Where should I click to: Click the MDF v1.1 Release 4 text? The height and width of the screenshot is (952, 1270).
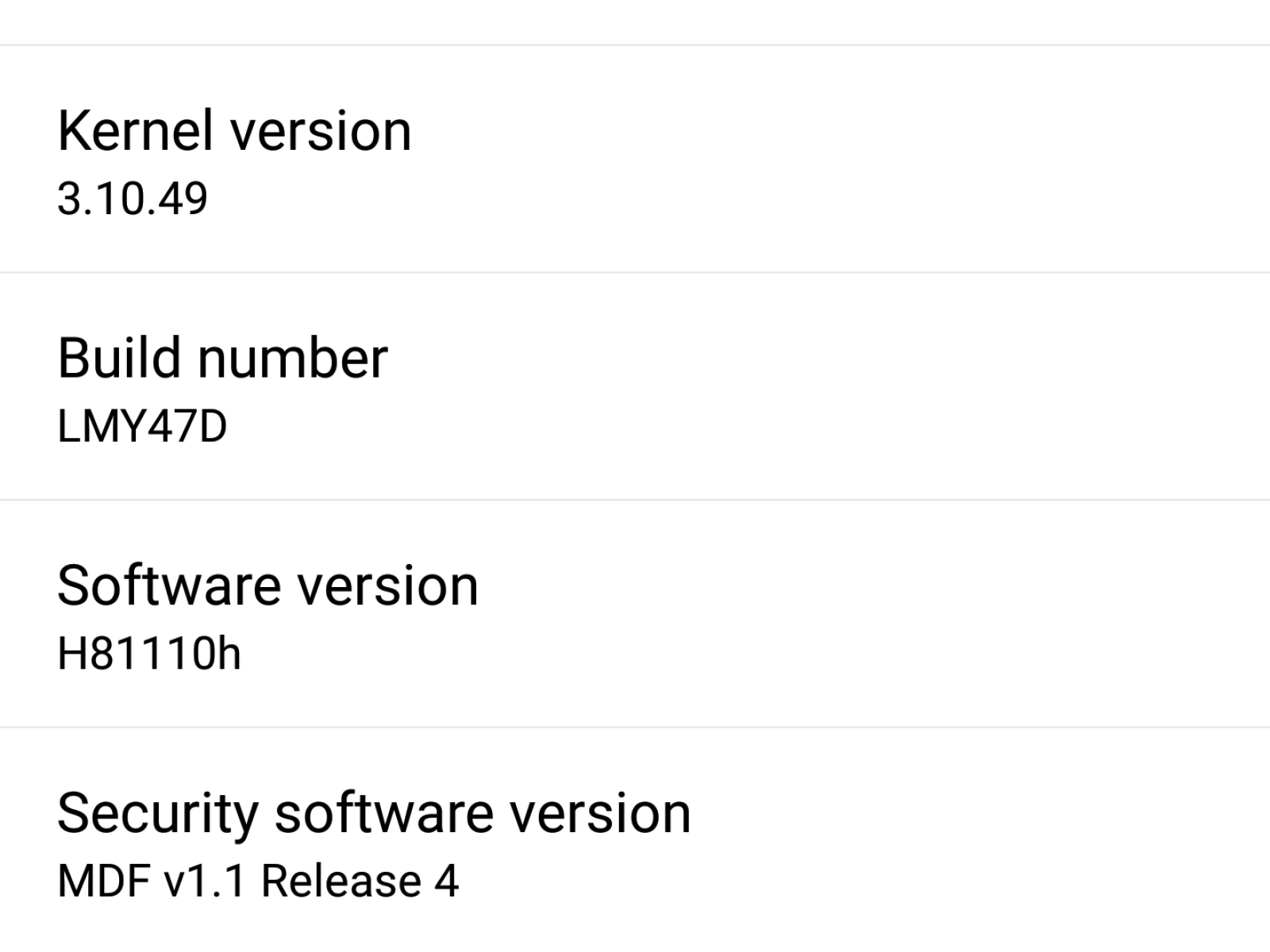[258, 881]
